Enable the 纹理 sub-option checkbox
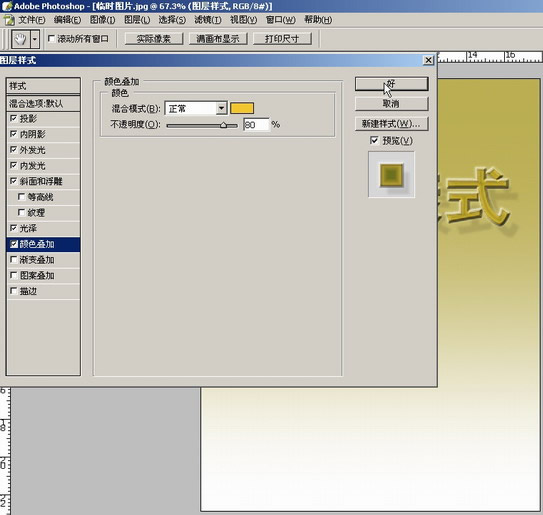Screen dimensions: 543x515 21,212
